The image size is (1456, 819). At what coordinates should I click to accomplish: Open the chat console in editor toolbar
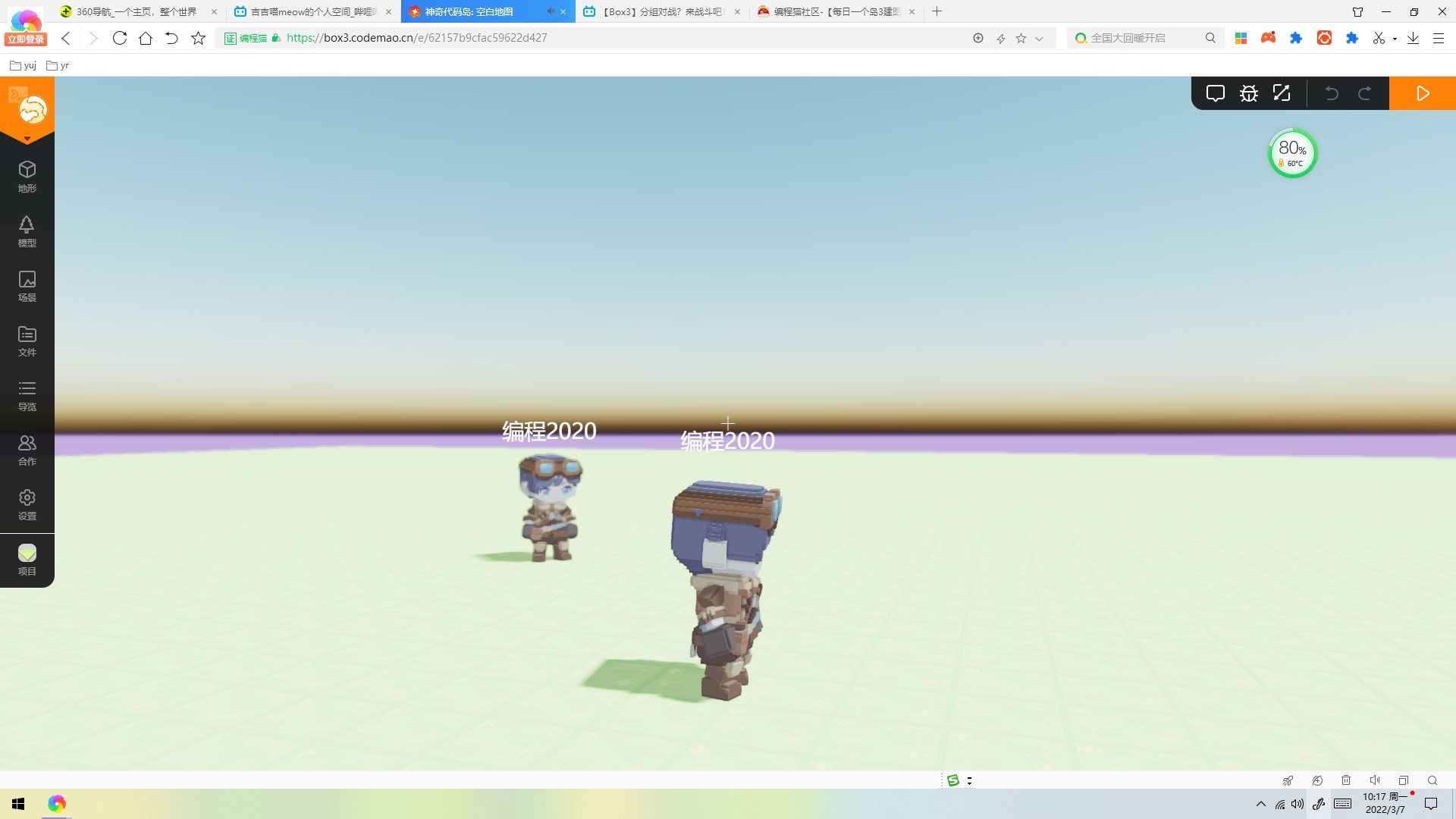coord(1216,93)
